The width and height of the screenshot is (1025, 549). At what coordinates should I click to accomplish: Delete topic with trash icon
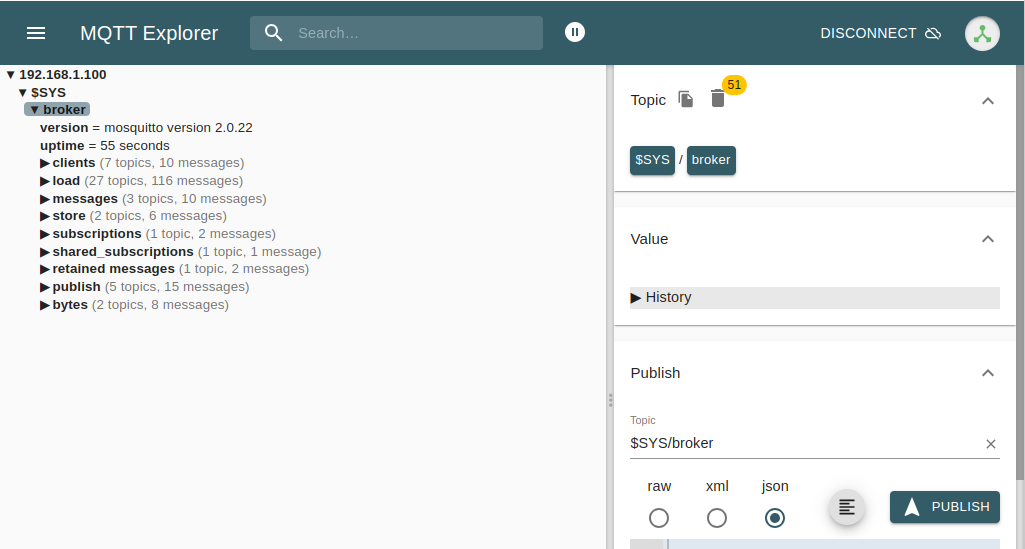tap(718, 99)
